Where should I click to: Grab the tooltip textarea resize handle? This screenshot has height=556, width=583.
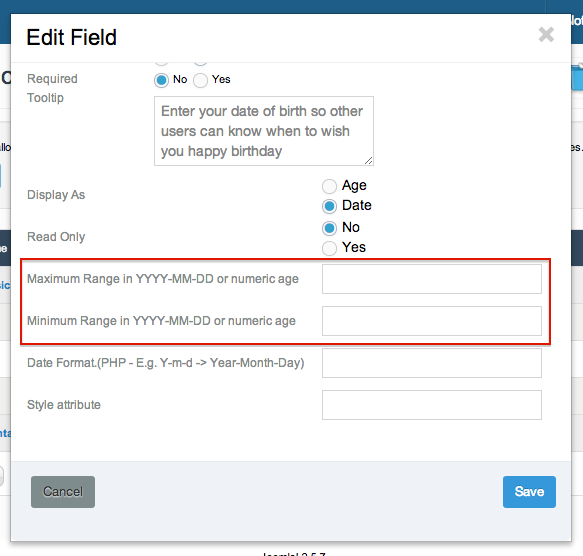(368, 161)
